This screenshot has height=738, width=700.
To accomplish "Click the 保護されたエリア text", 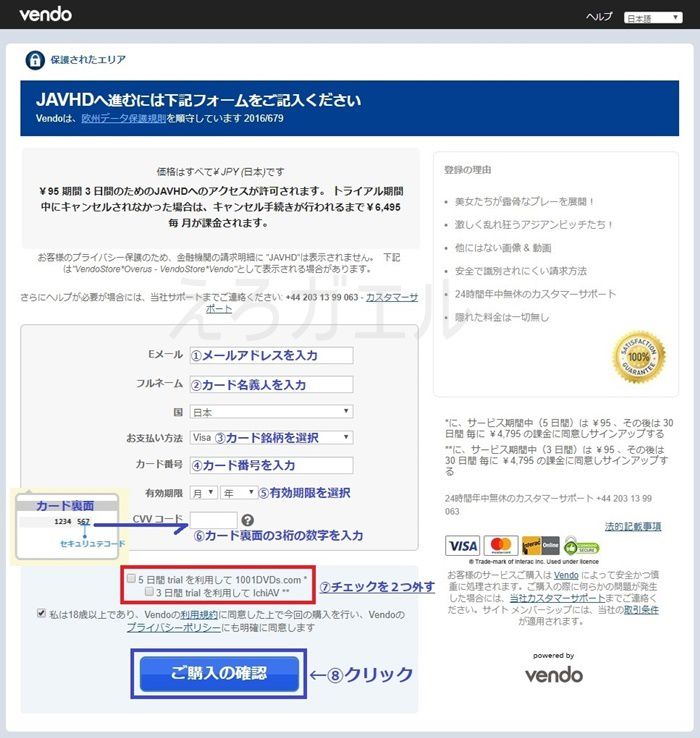I will tap(88, 60).
